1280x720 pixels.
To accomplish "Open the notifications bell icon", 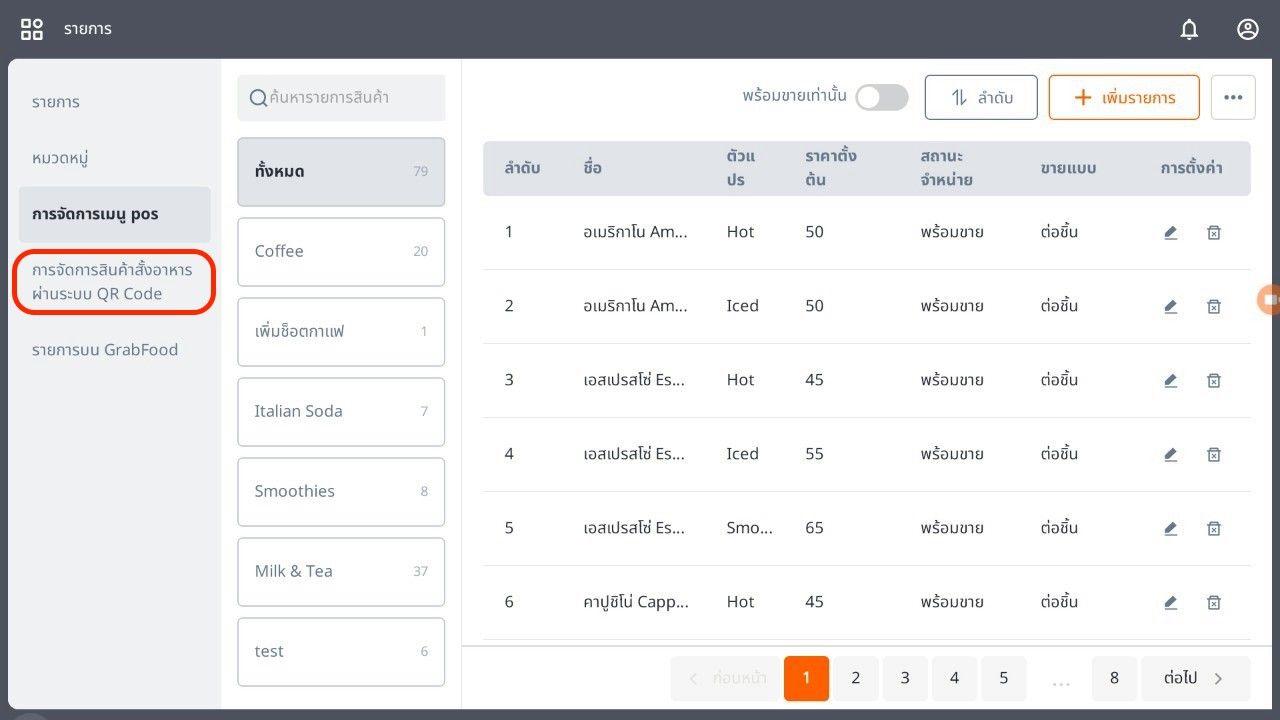I will click(1189, 30).
